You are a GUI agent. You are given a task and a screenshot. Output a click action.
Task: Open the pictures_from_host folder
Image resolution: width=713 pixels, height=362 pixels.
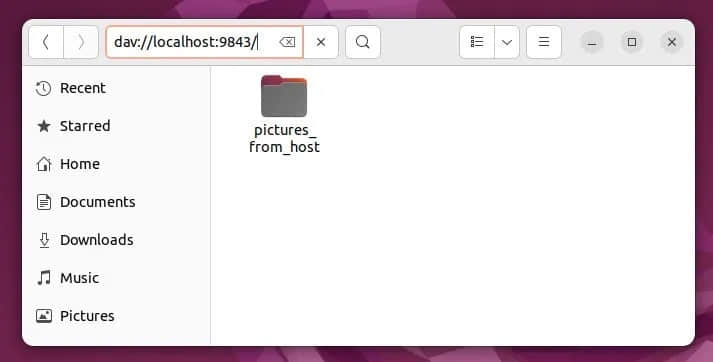[284, 115]
